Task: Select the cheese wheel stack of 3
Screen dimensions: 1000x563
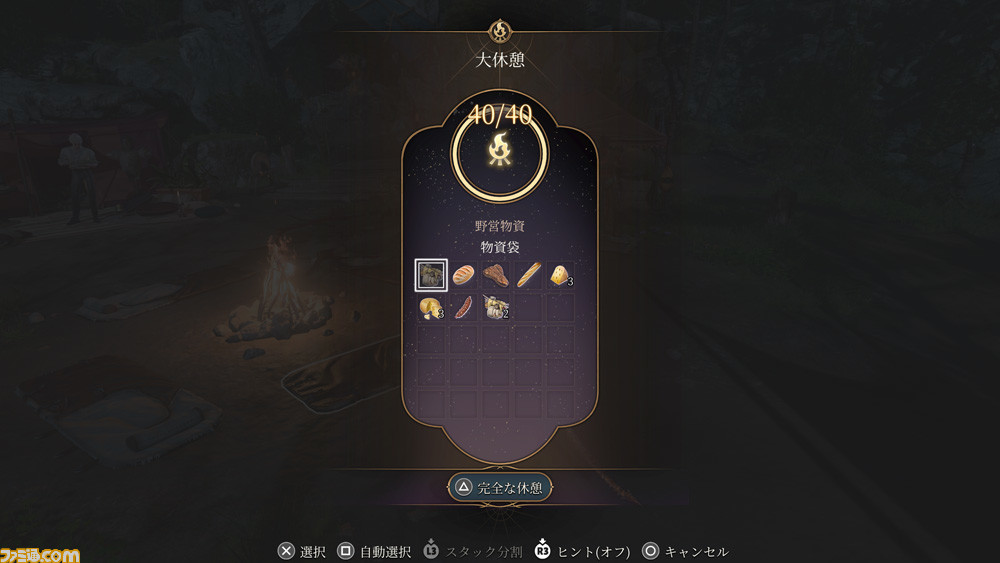Action: pyautogui.click(x=431, y=308)
